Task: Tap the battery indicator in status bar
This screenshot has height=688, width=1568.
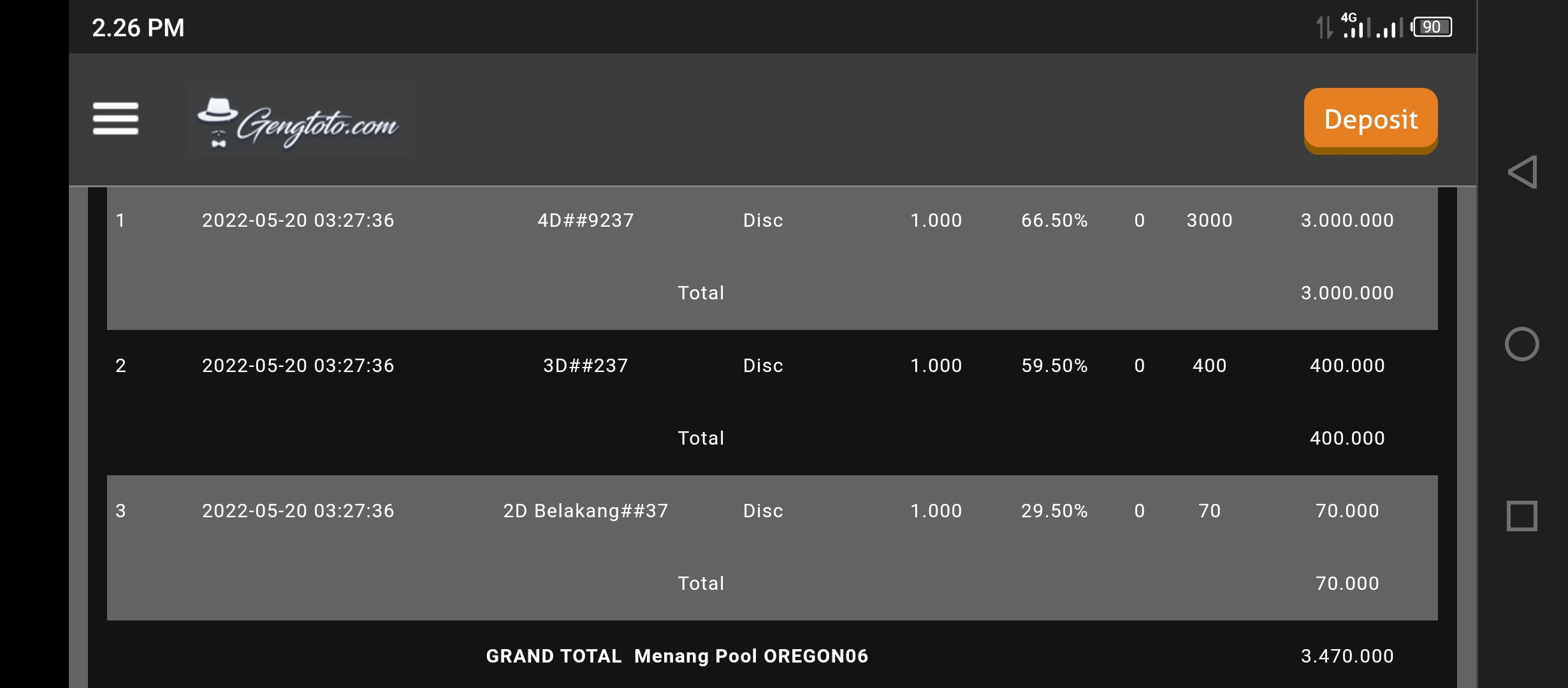Action: (x=1432, y=27)
